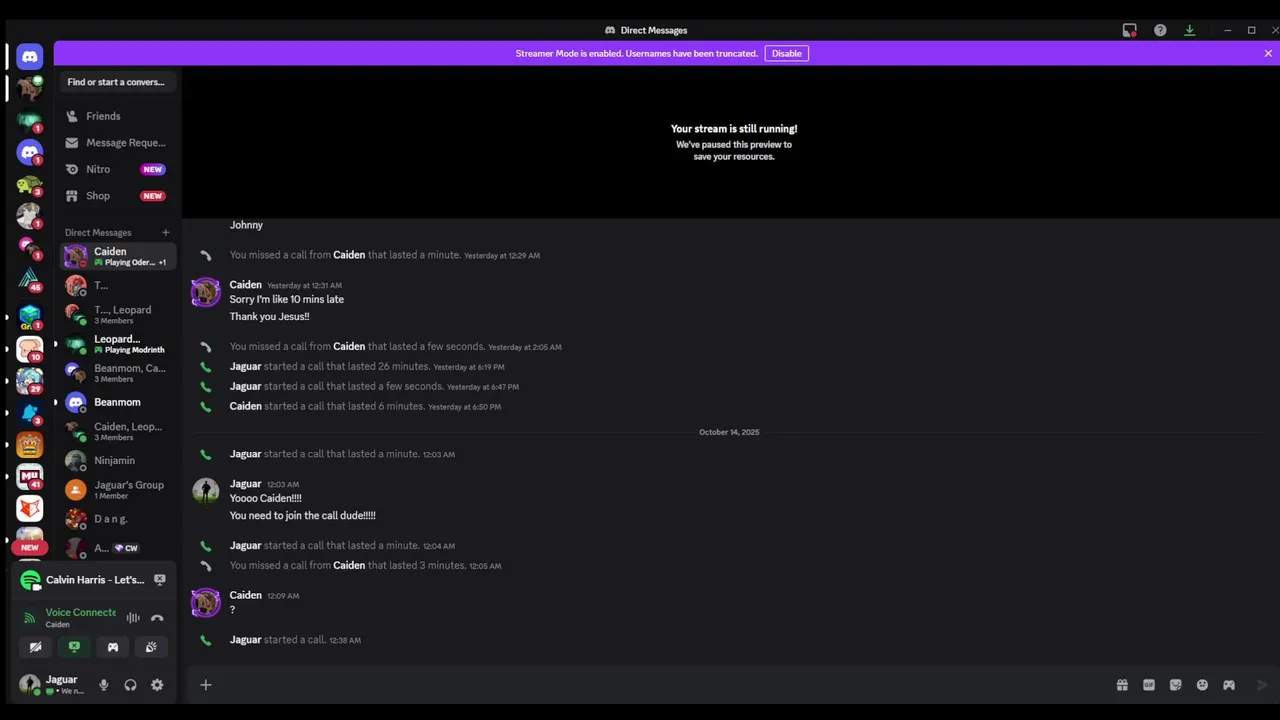1280x720 pixels.
Task: Click the October 14, 2025 date divider label
Action: click(729, 432)
